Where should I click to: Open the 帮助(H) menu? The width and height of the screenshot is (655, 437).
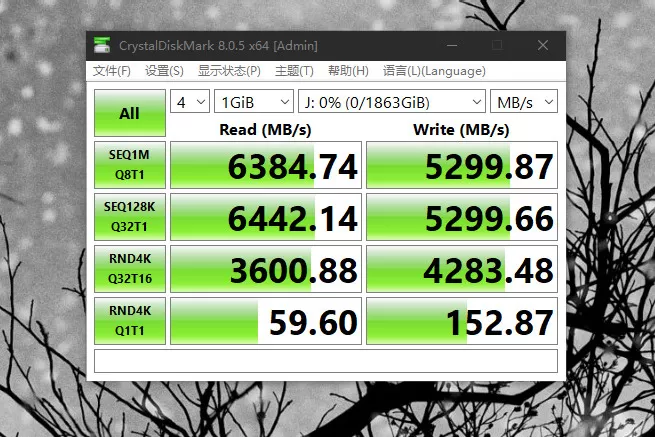point(348,71)
